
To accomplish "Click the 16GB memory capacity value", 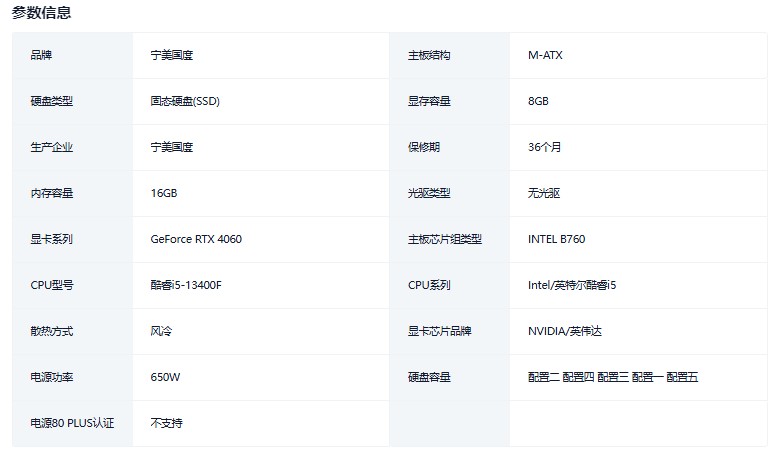I will [164, 193].
